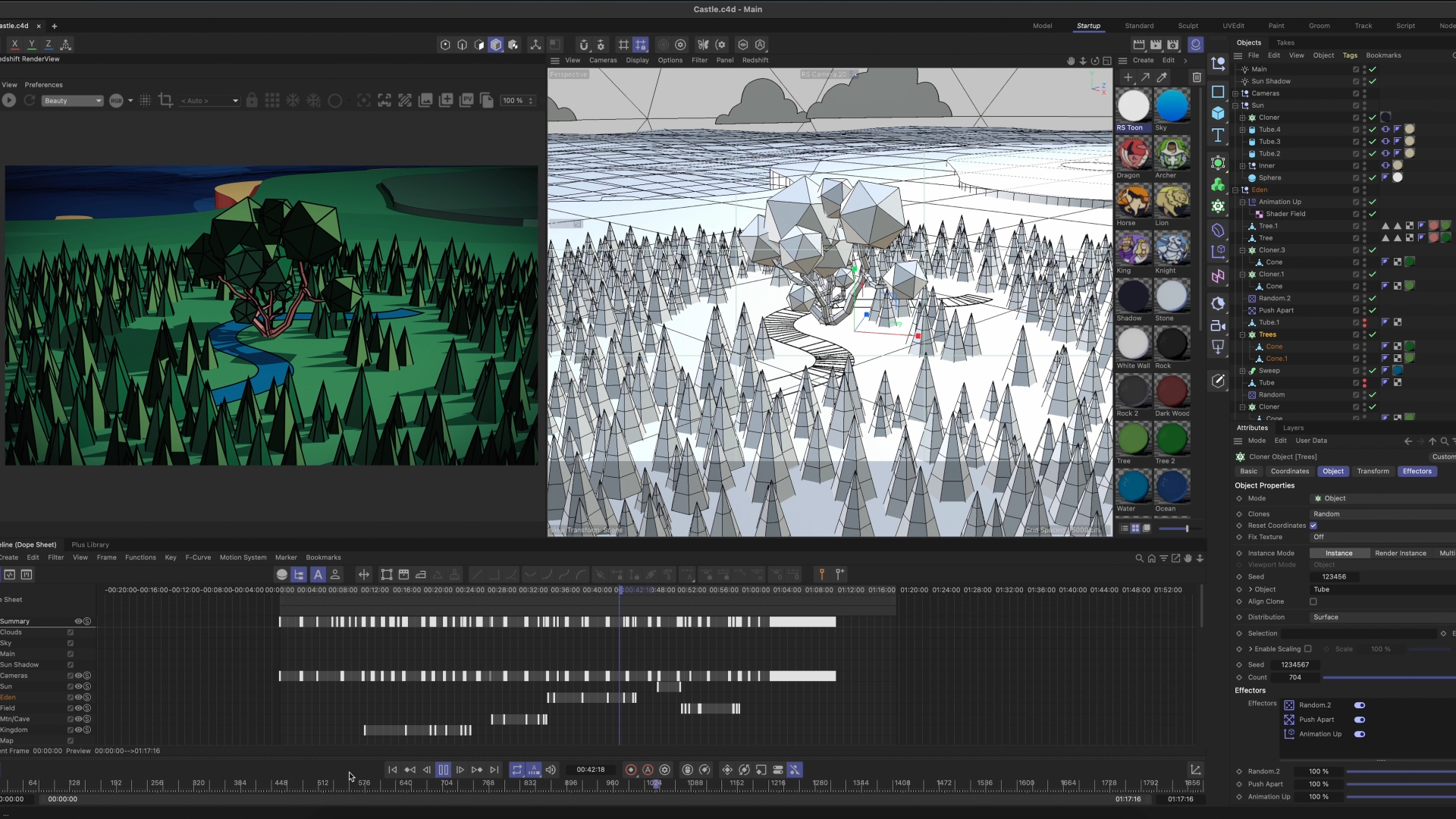Click trash icon in material manager
Screen dimensions: 1456x819
[1197, 77]
